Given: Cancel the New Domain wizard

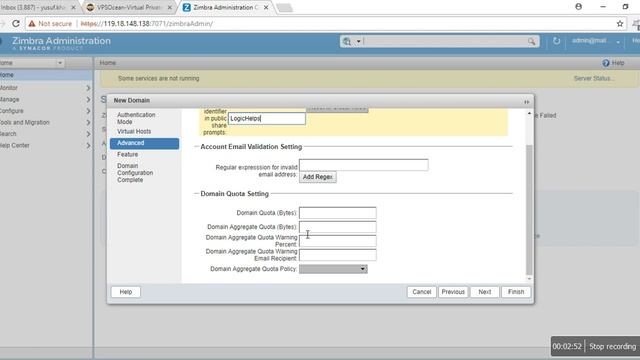Looking at the screenshot, I should tap(422, 292).
